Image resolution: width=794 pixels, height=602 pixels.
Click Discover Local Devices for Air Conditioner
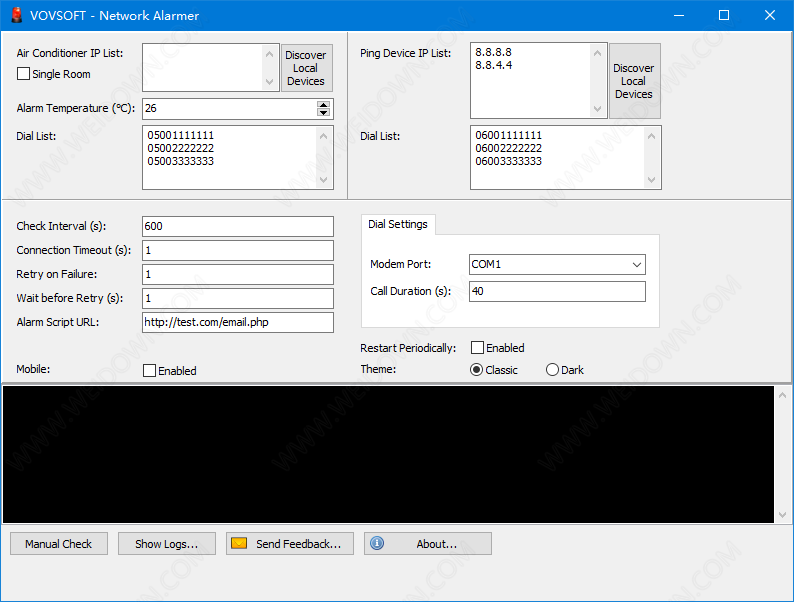[x=306, y=68]
